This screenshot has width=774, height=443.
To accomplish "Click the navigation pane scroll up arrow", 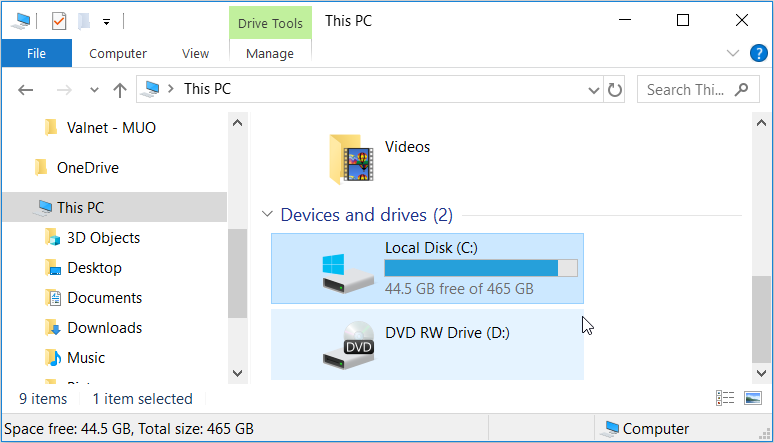I will pyautogui.click(x=237, y=122).
